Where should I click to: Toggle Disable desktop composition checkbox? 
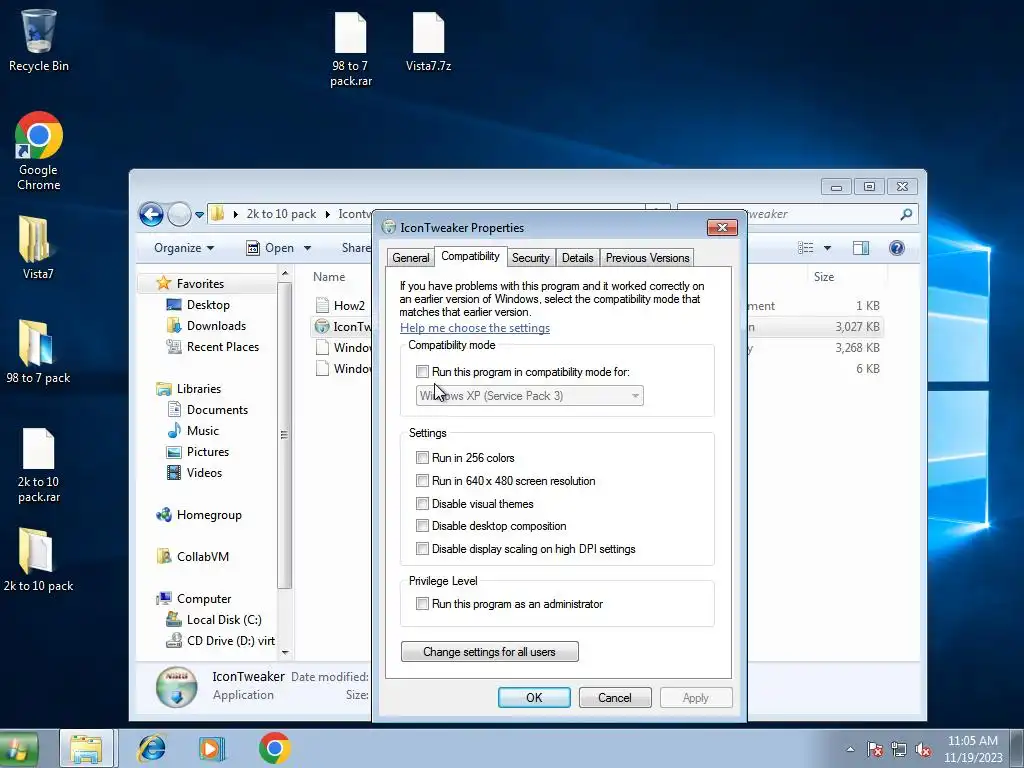click(423, 526)
